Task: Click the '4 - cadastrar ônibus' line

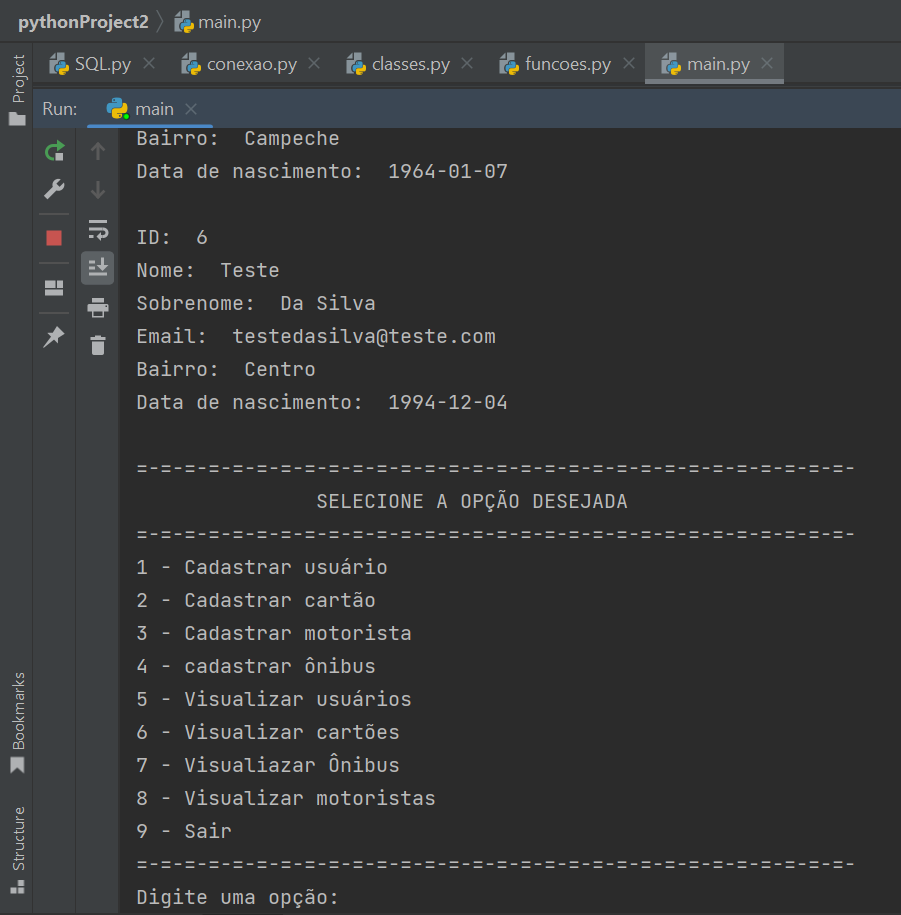Action: (x=256, y=666)
